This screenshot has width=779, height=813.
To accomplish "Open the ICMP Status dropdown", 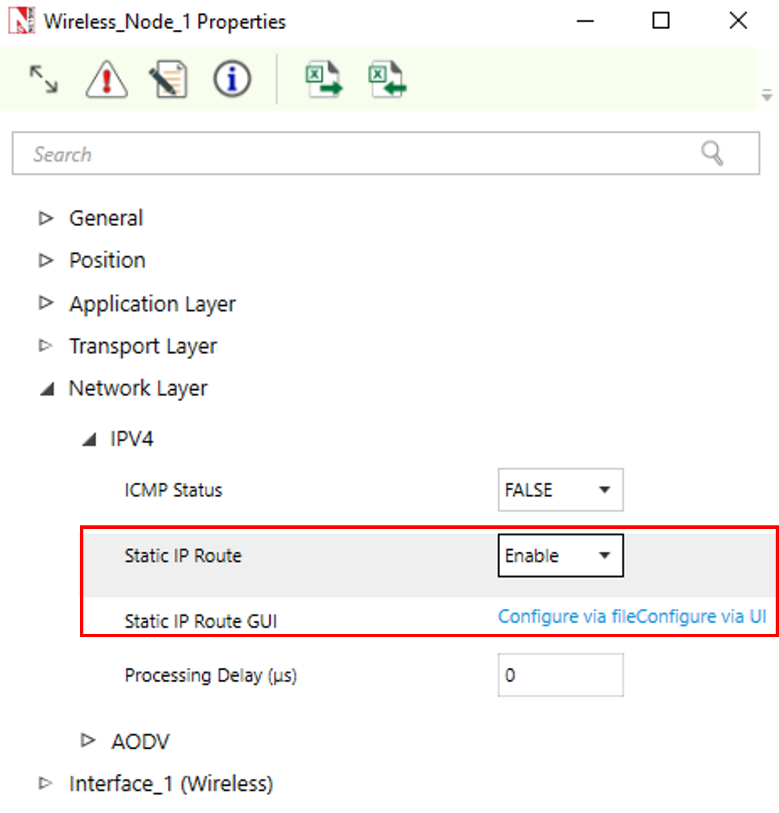I will pyautogui.click(x=560, y=491).
